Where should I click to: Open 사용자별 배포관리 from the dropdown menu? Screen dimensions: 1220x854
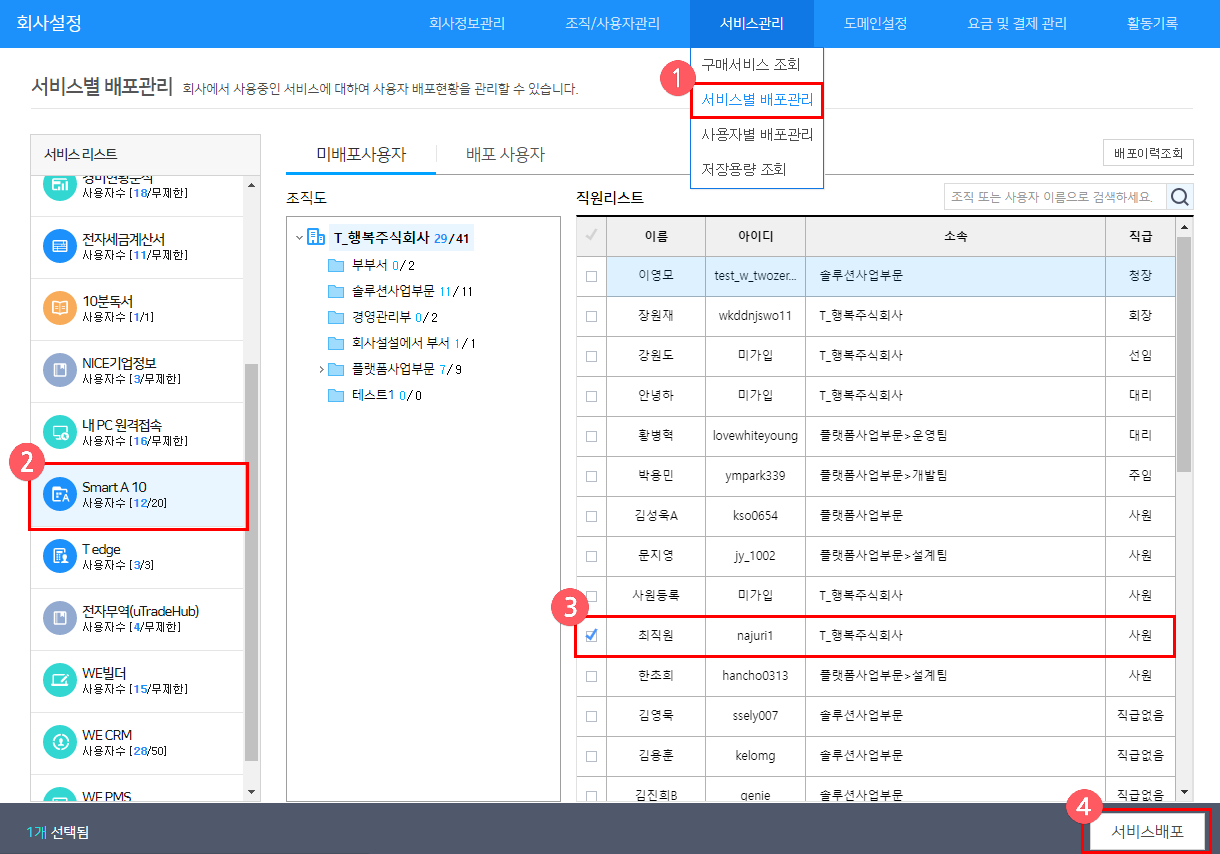(x=757, y=135)
